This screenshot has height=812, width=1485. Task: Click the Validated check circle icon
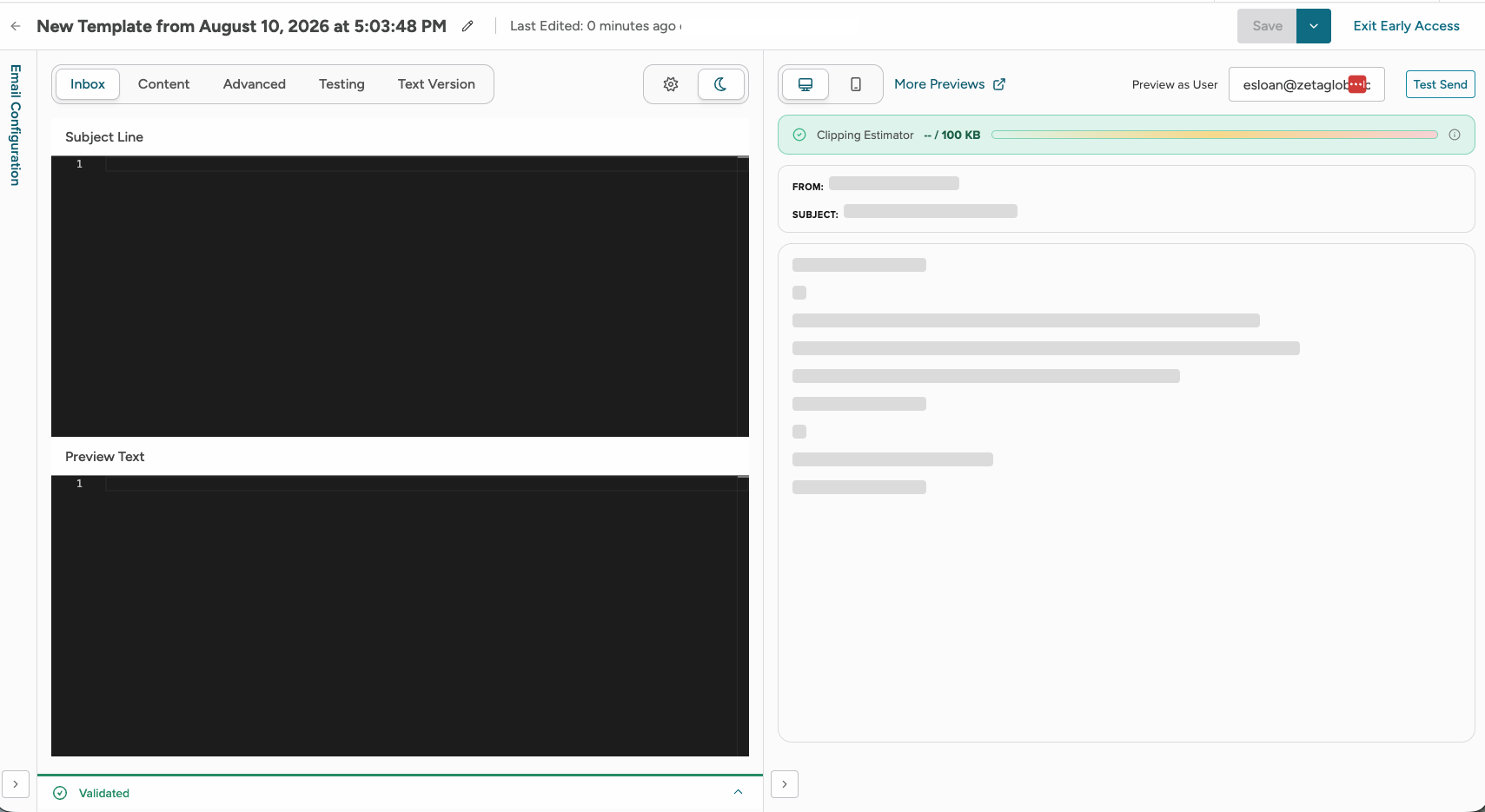pos(60,793)
